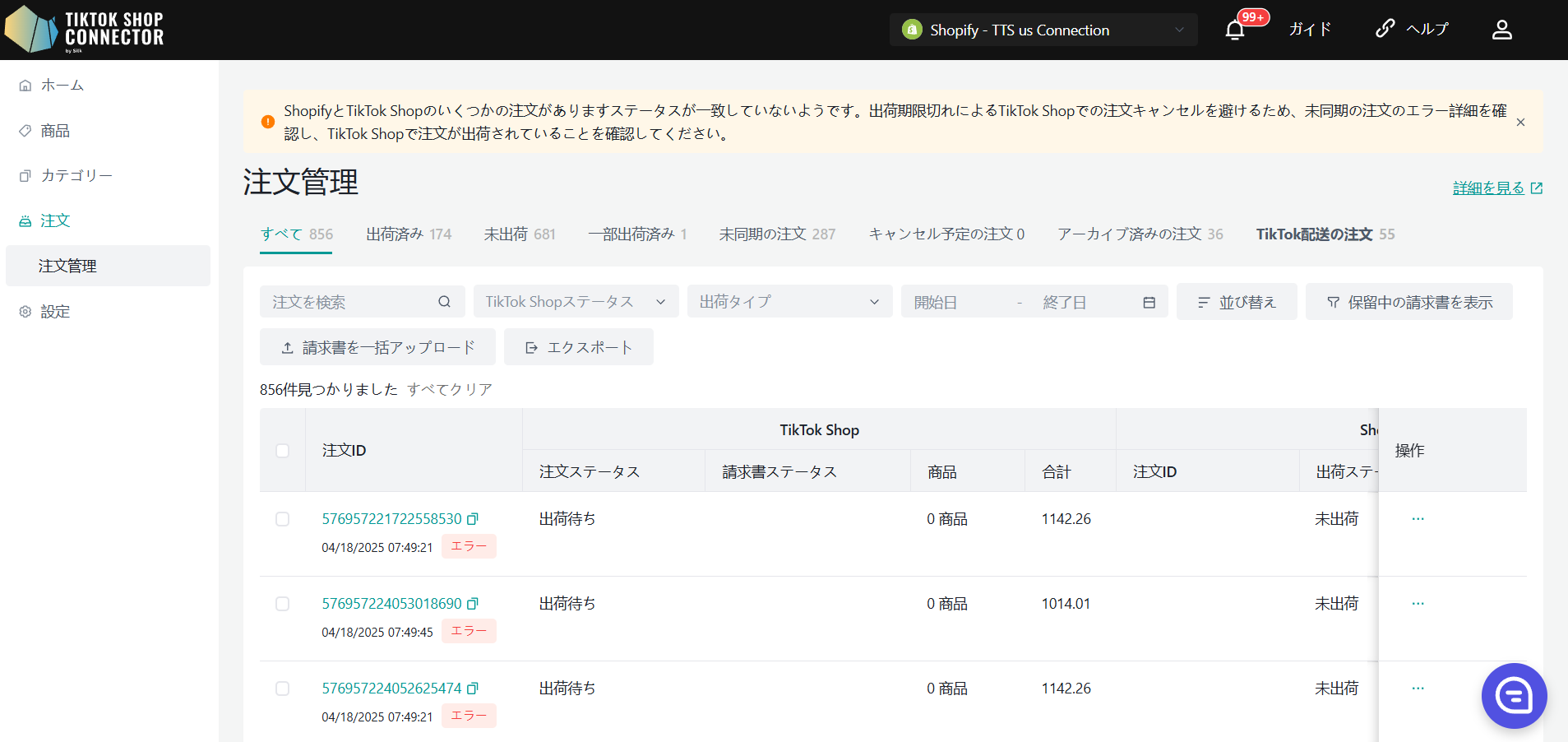Click the 開始日 start date field
The image size is (1568, 742).
(x=958, y=303)
